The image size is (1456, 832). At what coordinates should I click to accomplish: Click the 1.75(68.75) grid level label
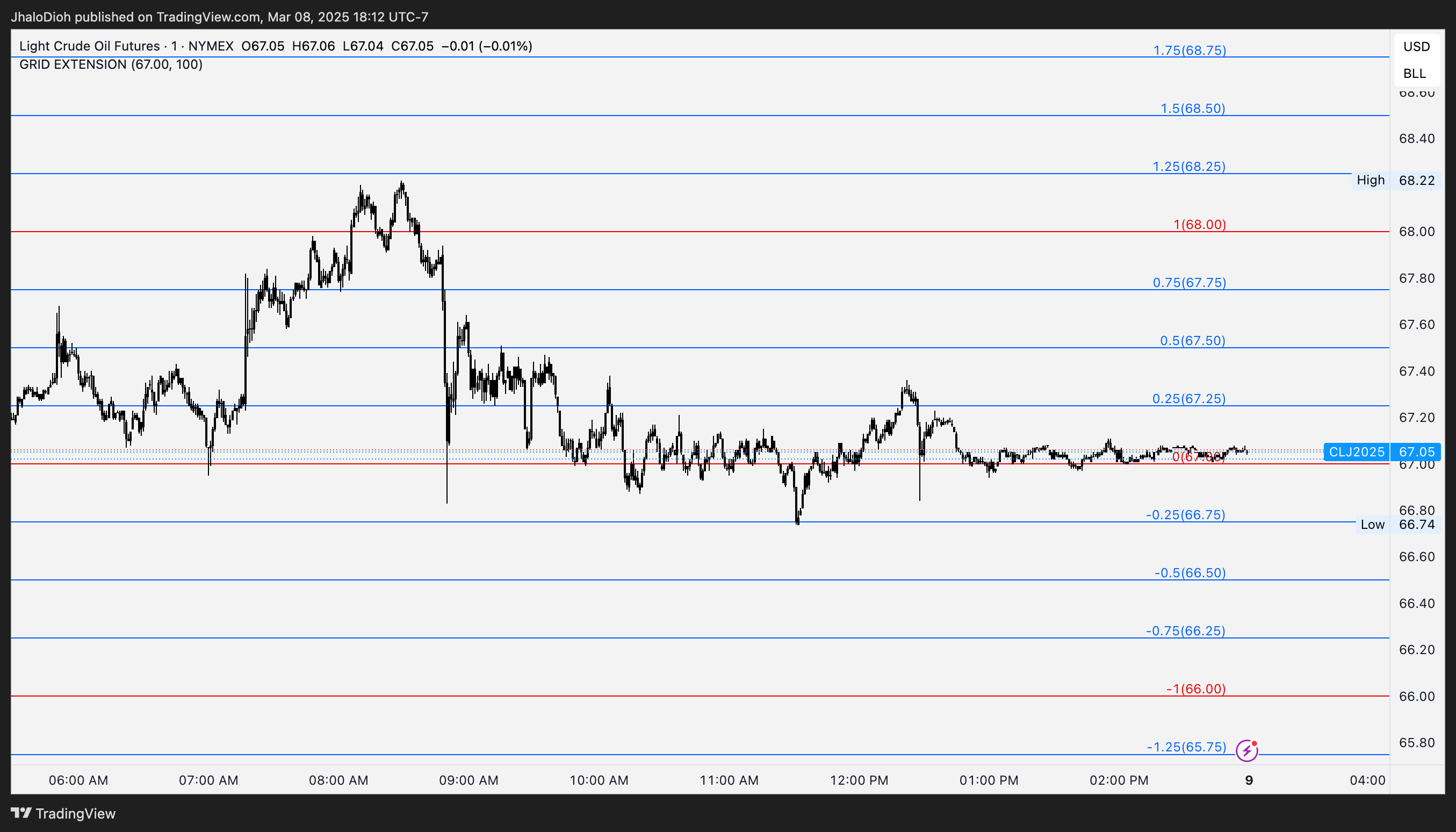[x=1190, y=51]
